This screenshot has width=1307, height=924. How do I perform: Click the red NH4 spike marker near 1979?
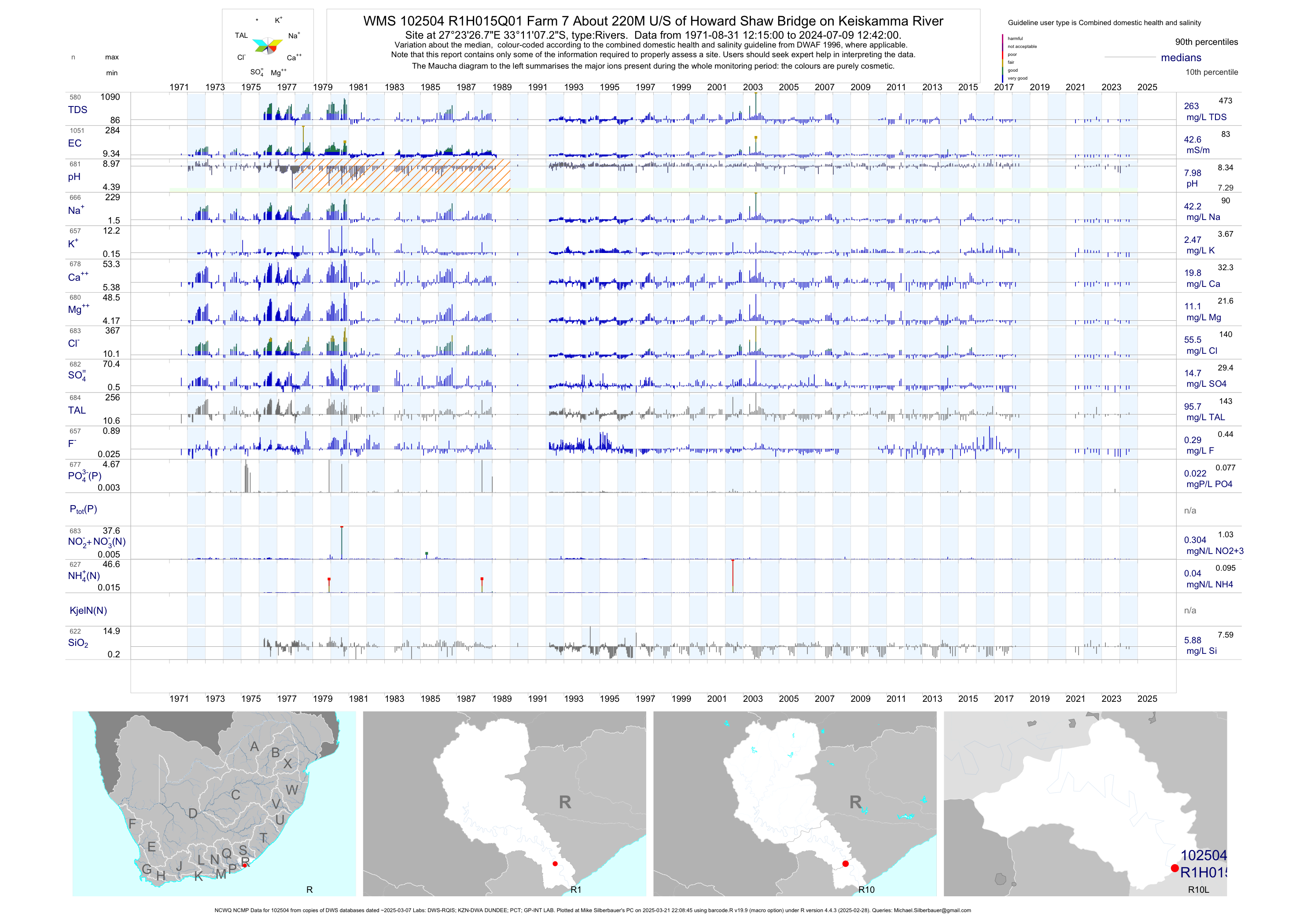[329, 579]
